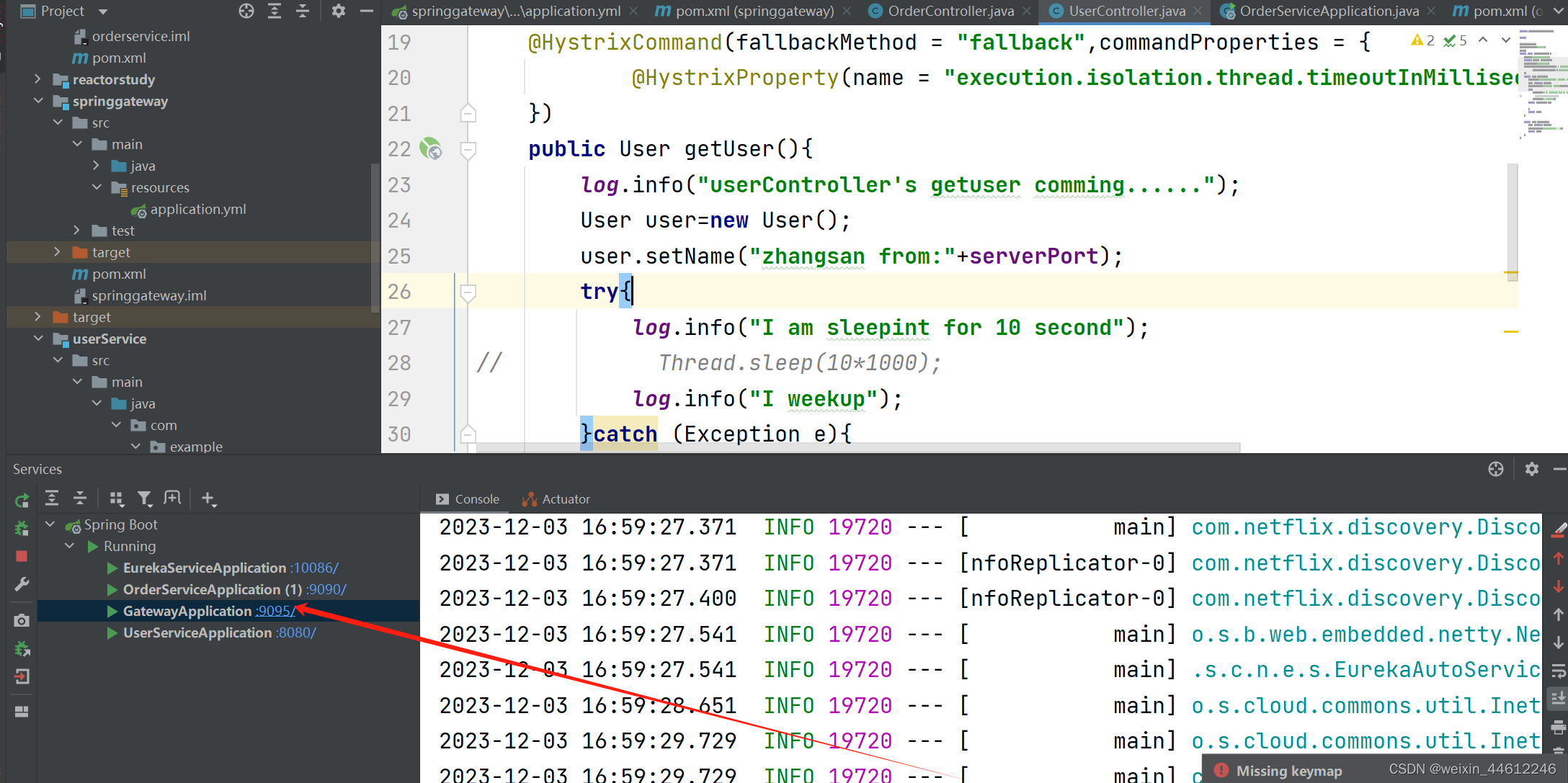Click the red up arrow in console toolbar

pos(1559,558)
